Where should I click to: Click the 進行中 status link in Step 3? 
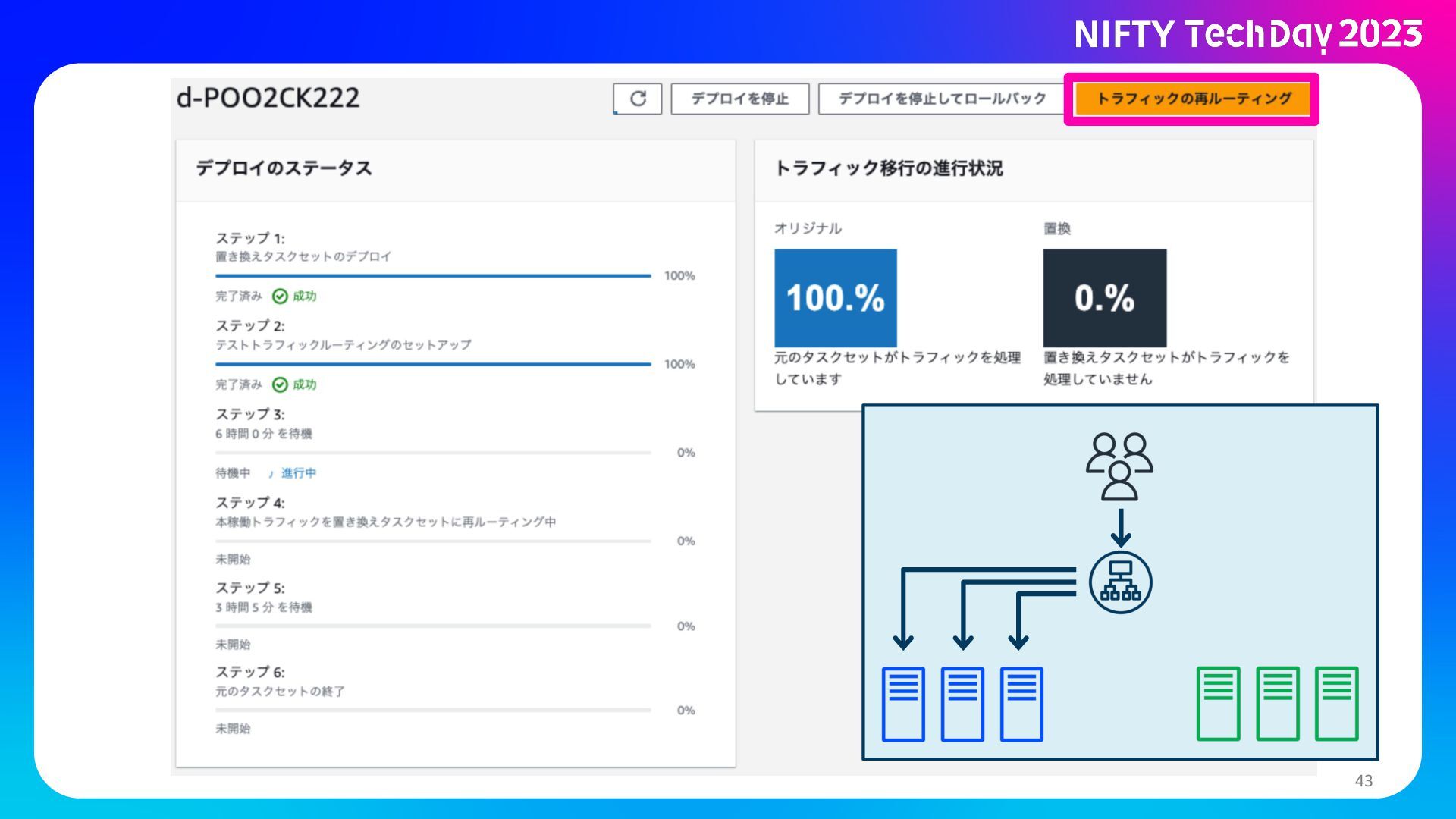298,473
